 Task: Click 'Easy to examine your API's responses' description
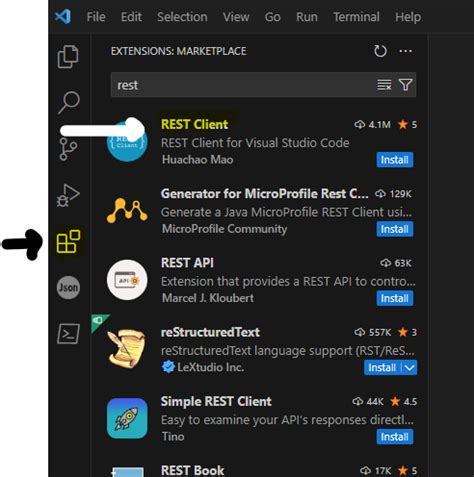click(287, 420)
